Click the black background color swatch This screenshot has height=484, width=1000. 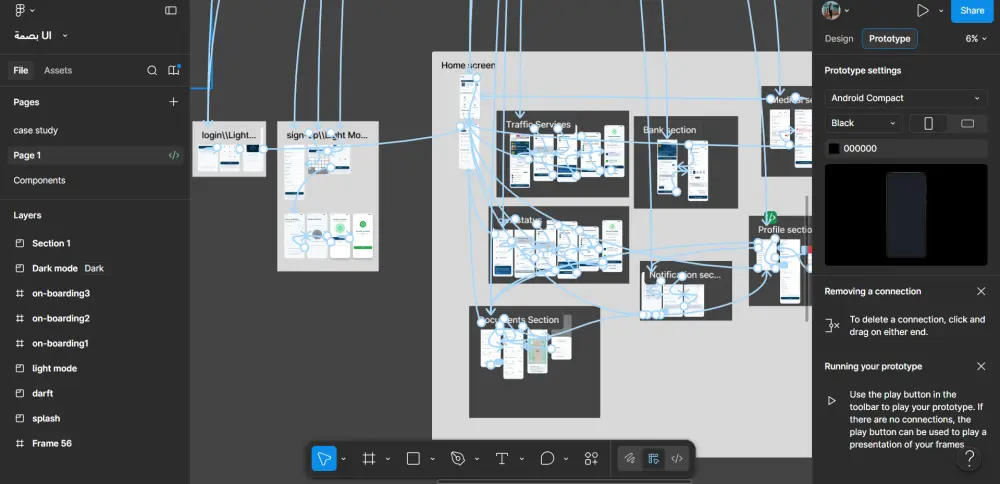point(834,149)
